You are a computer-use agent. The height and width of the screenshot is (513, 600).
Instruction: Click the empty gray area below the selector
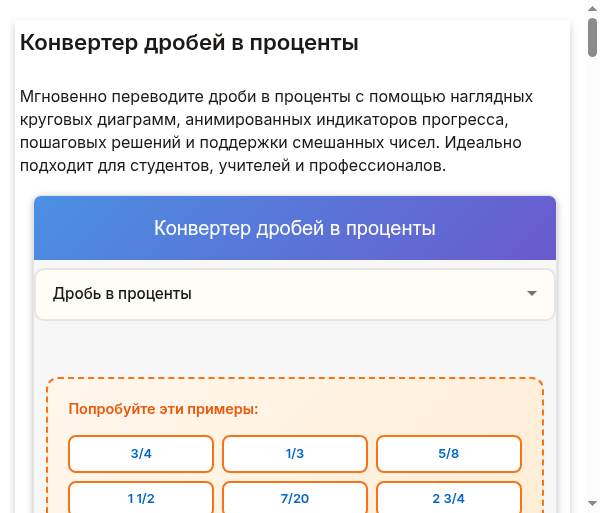(294, 347)
